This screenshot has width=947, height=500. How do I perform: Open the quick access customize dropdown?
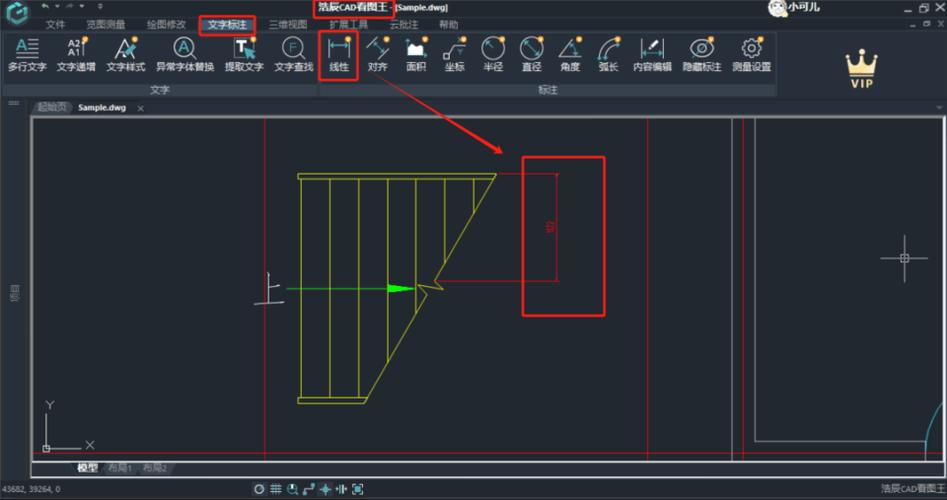click(x=100, y=6)
